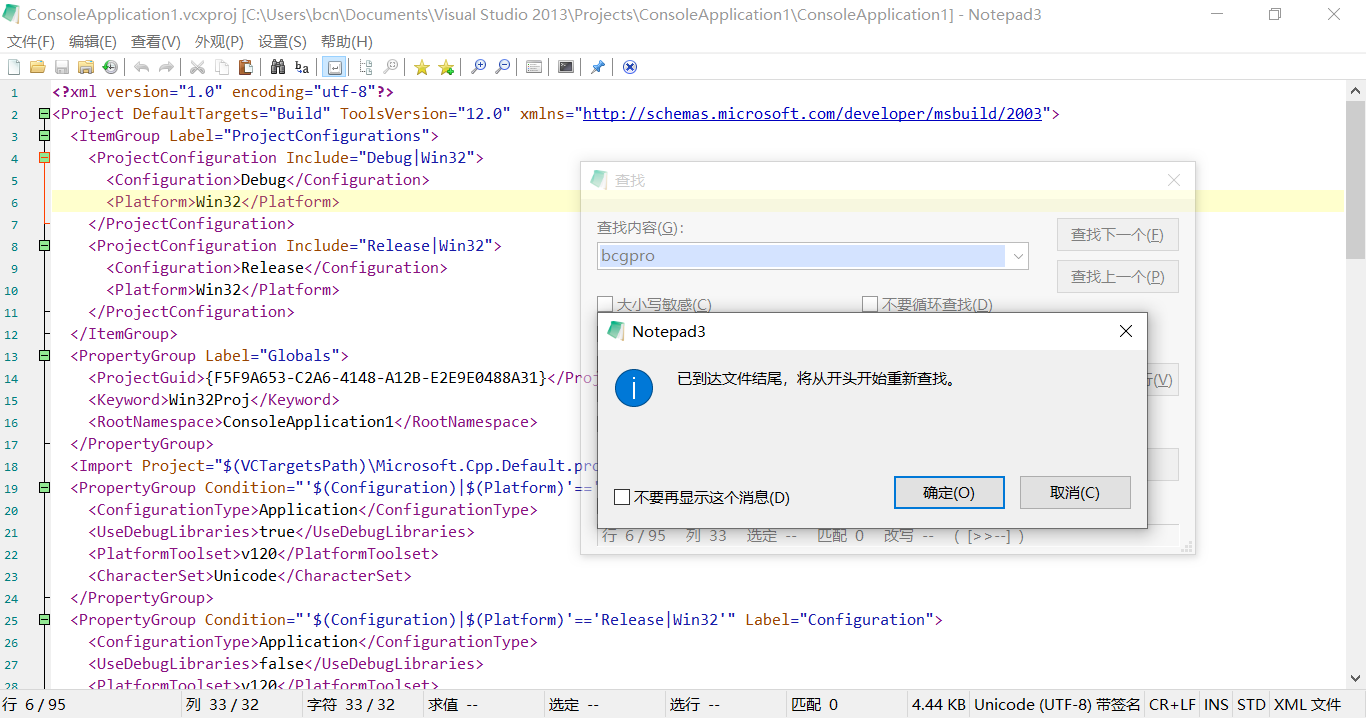
Task: Open the search history dropdown for bcgpro
Action: click(1019, 257)
